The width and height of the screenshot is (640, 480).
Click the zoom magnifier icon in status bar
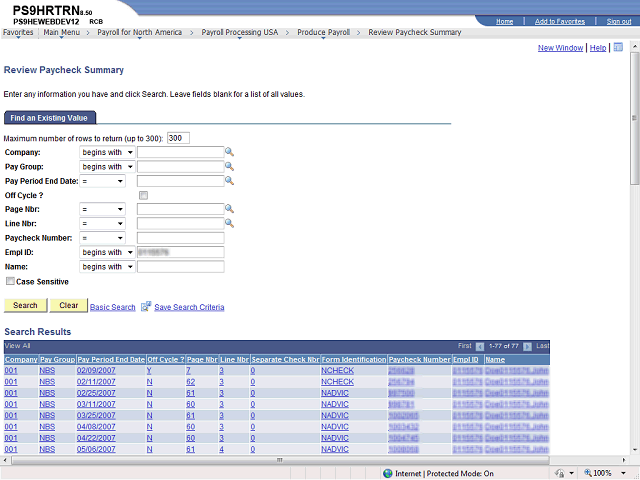pos(588,473)
